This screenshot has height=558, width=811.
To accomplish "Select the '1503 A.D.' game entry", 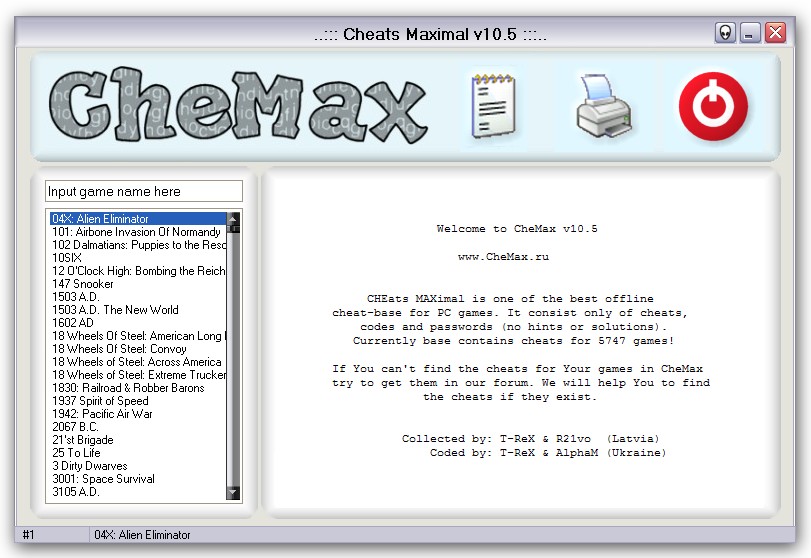I will 138,296.
